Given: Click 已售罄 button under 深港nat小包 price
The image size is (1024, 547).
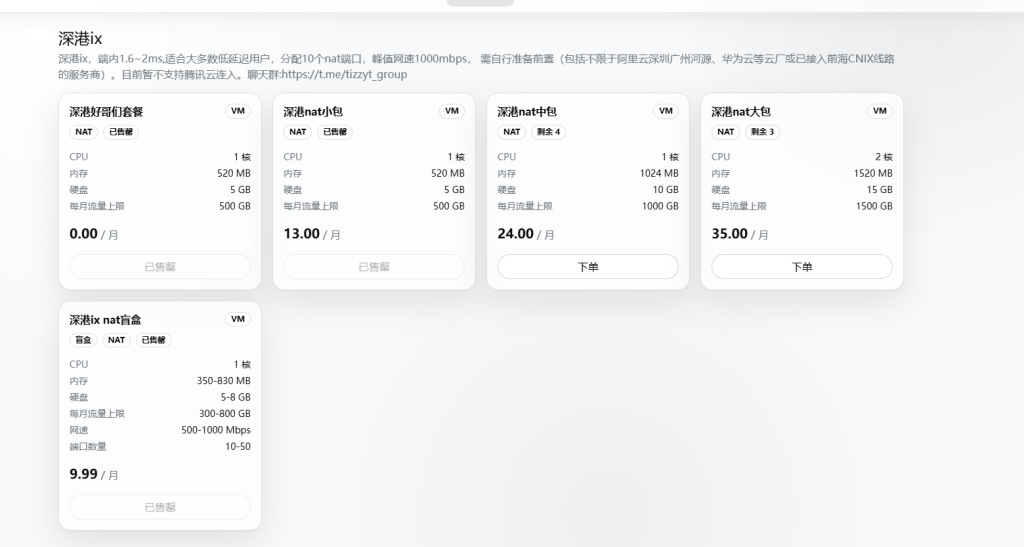Looking at the screenshot, I should [x=374, y=267].
